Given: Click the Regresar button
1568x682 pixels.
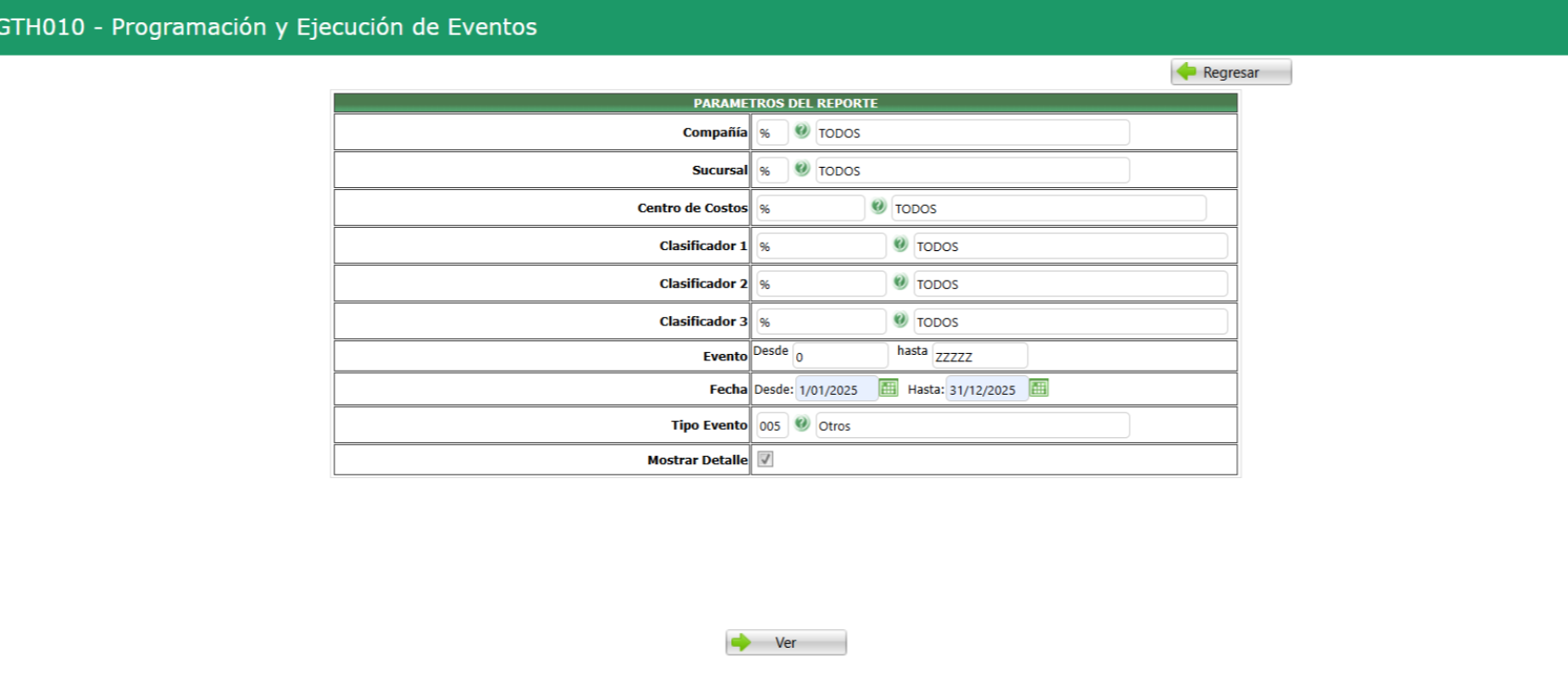Looking at the screenshot, I should pos(1231,72).
